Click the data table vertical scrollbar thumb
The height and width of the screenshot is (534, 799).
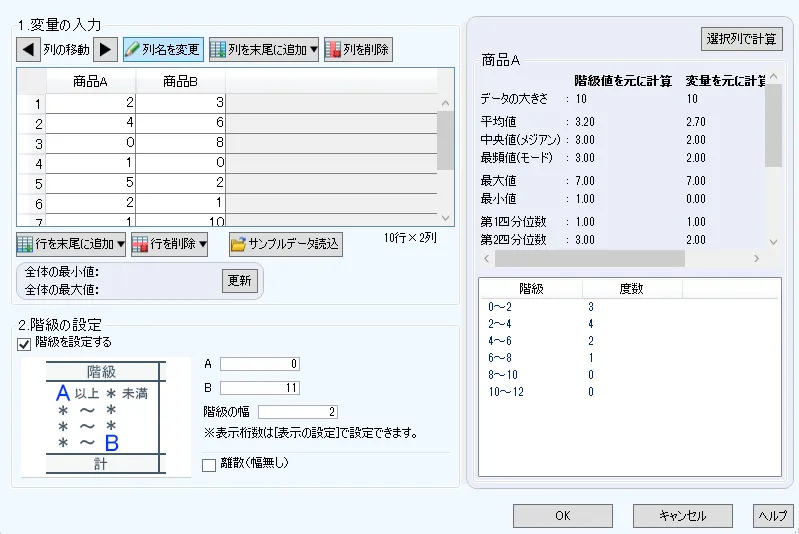pyautogui.click(x=445, y=141)
